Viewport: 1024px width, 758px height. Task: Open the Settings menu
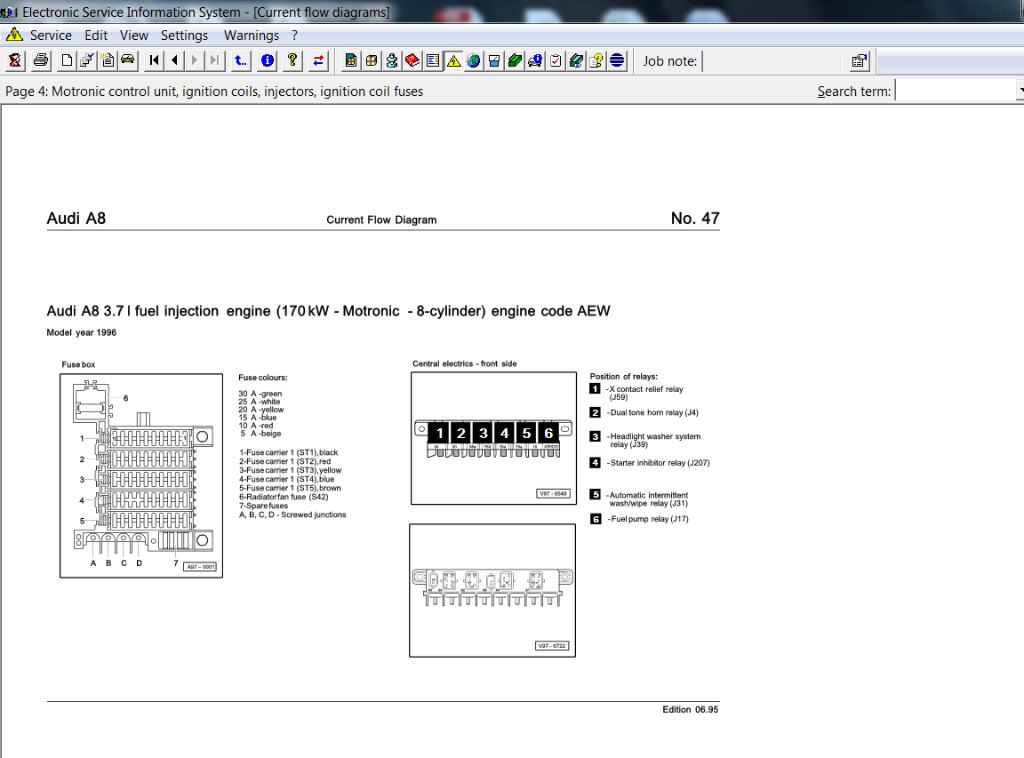[x=184, y=35]
